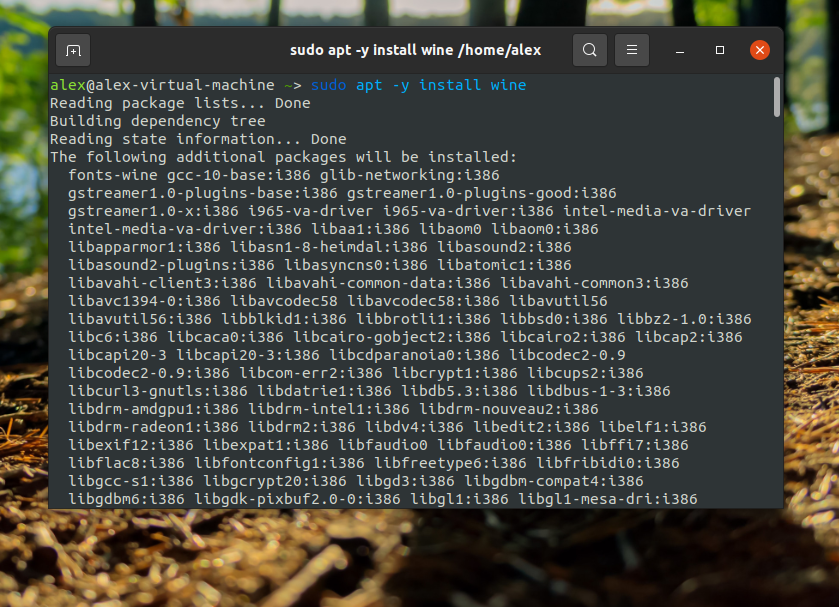Open the hamburger menu in the header

(x=631, y=50)
